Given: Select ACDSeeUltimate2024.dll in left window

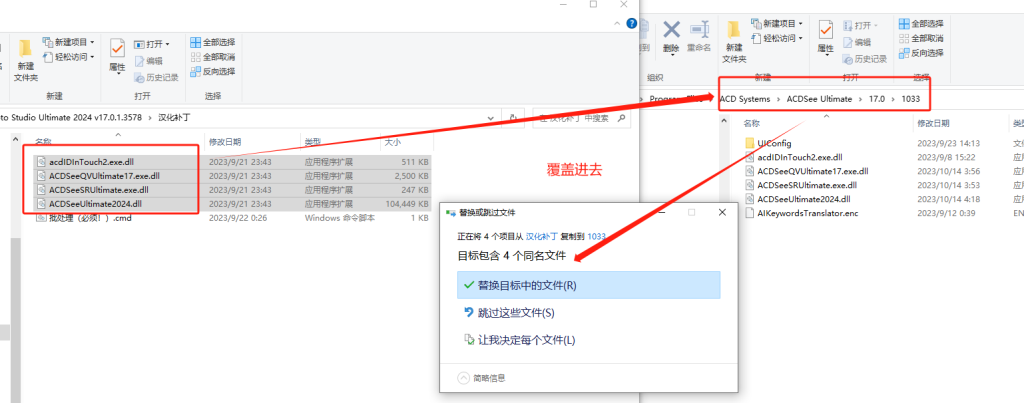Looking at the screenshot, I should (x=95, y=204).
